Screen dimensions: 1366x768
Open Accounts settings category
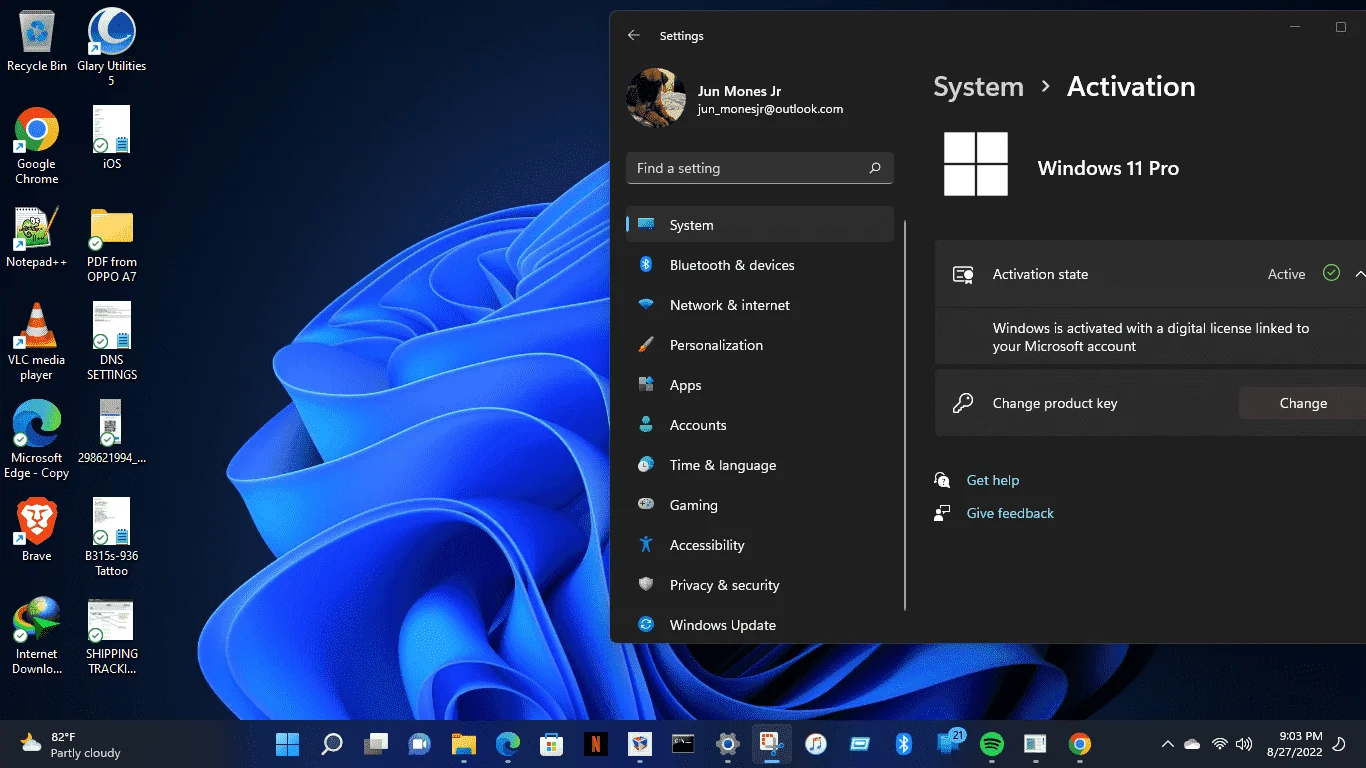pos(760,425)
